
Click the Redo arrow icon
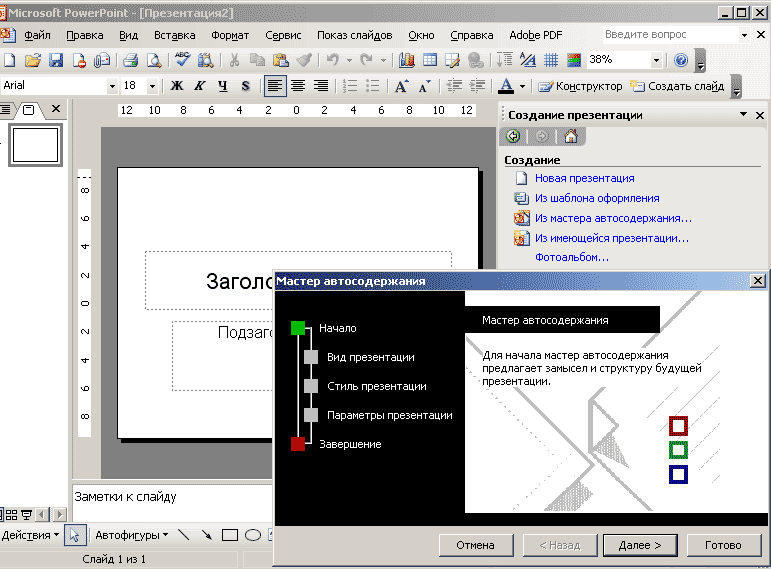point(366,60)
